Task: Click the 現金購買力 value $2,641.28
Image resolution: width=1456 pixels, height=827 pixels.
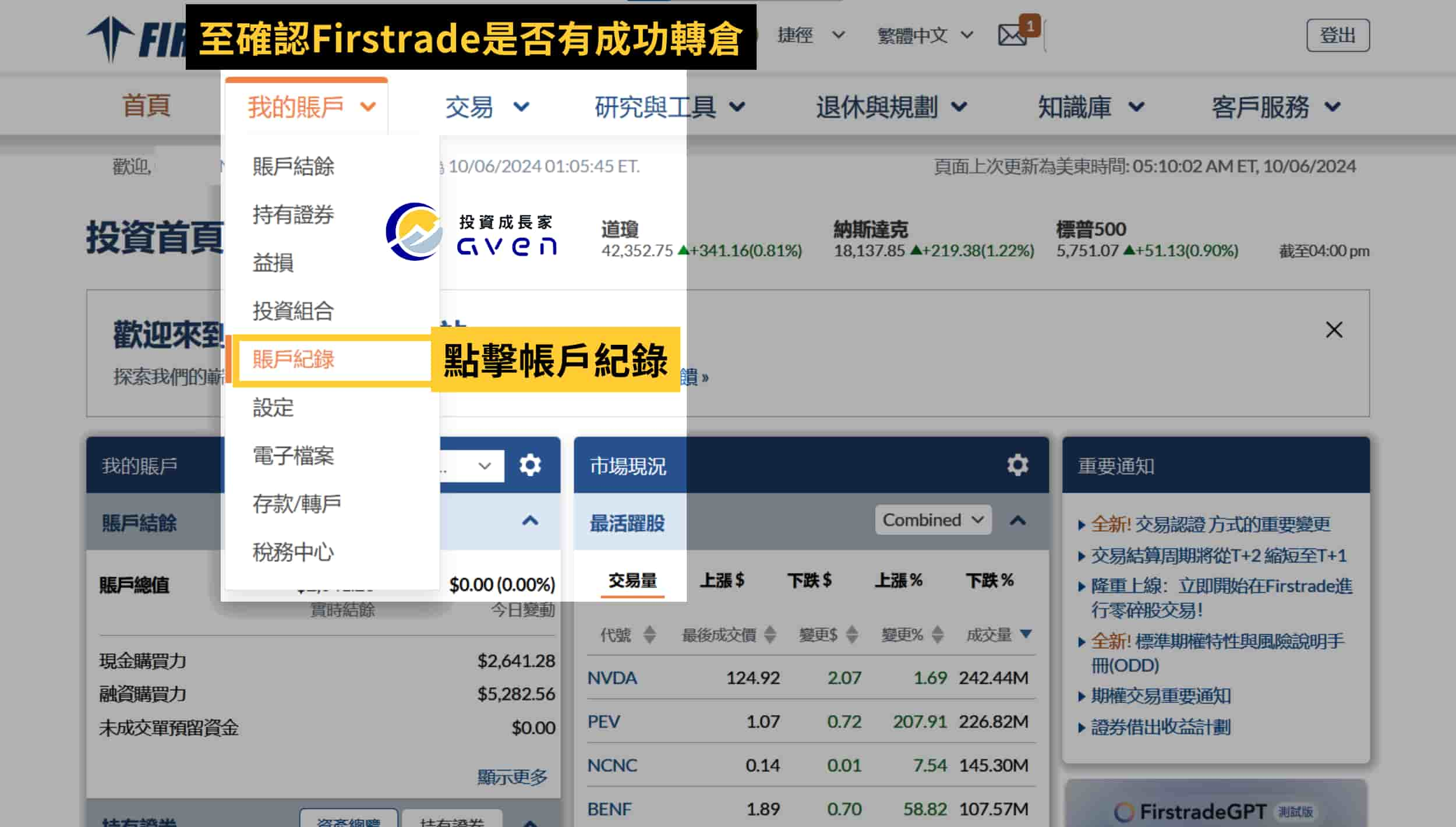Action: click(x=516, y=661)
